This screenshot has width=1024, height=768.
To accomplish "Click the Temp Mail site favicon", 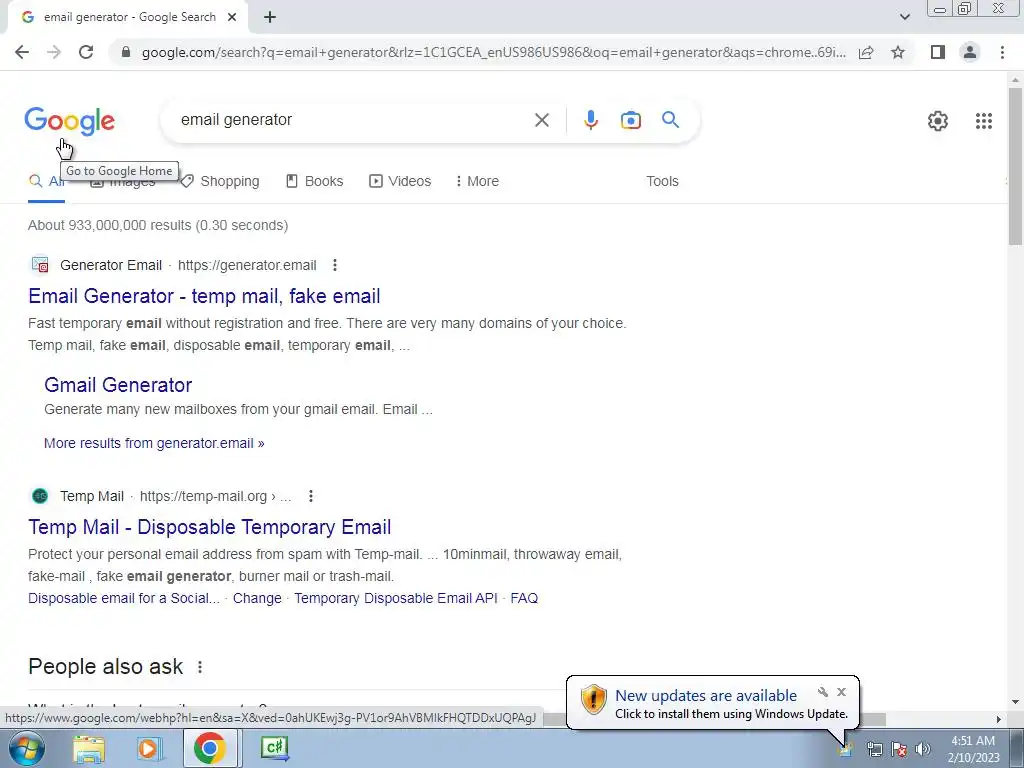I will (x=40, y=496).
